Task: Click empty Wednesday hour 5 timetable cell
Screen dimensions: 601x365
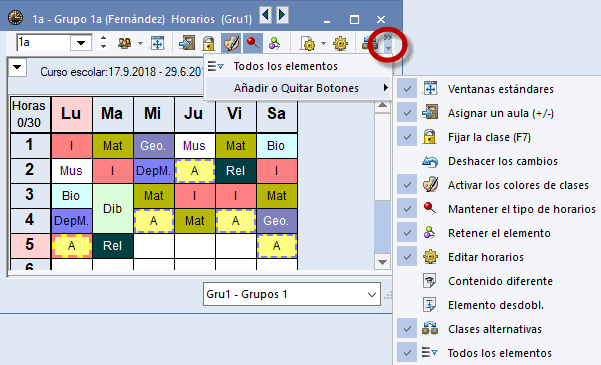Action: click(x=153, y=246)
